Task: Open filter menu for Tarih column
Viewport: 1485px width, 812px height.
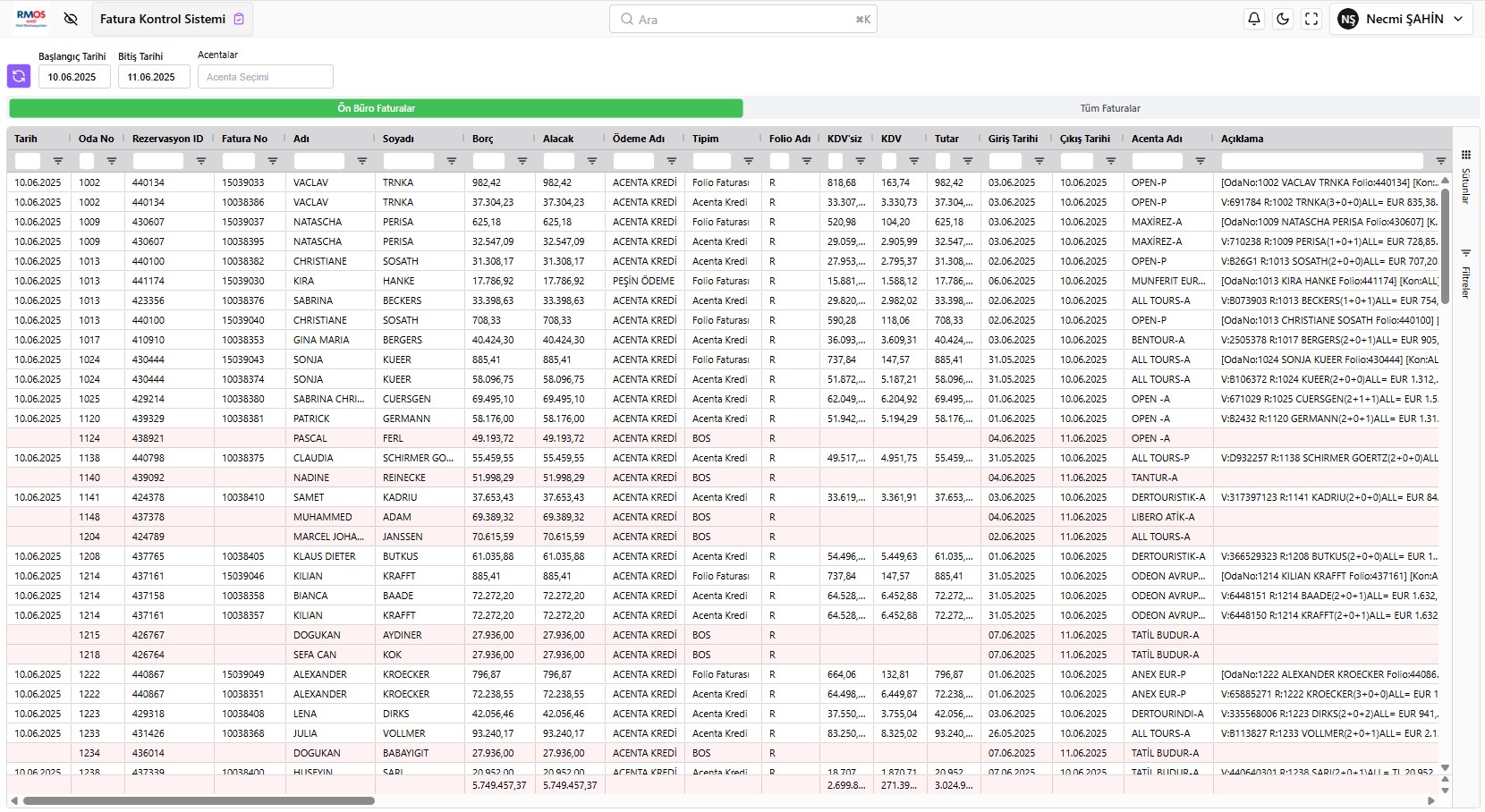Action: (x=58, y=161)
